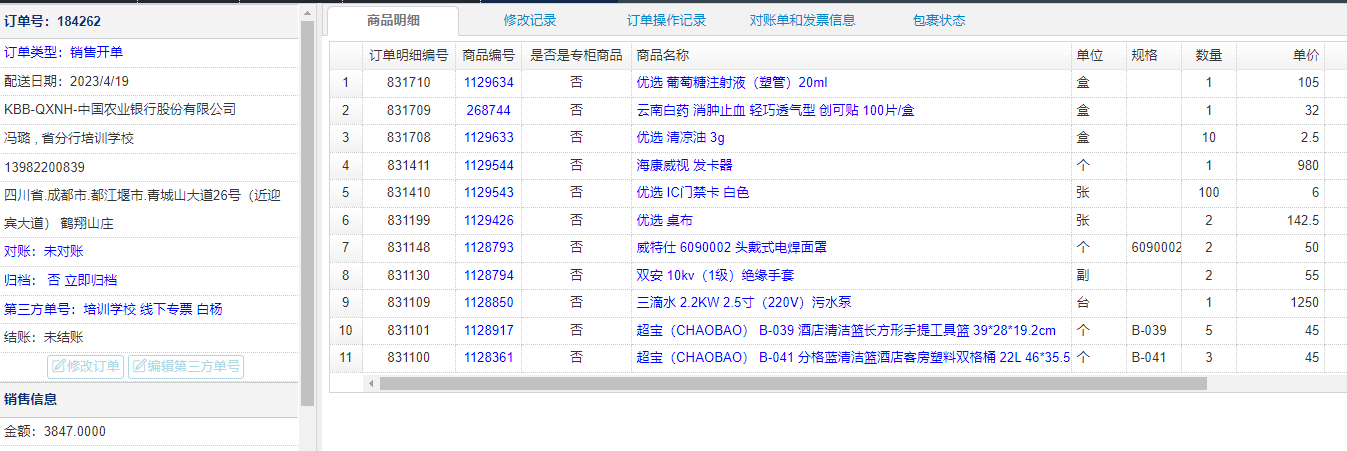This screenshot has width=1347, height=451.
Task: Open product code 1128361 link
Action: click(488, 358)
